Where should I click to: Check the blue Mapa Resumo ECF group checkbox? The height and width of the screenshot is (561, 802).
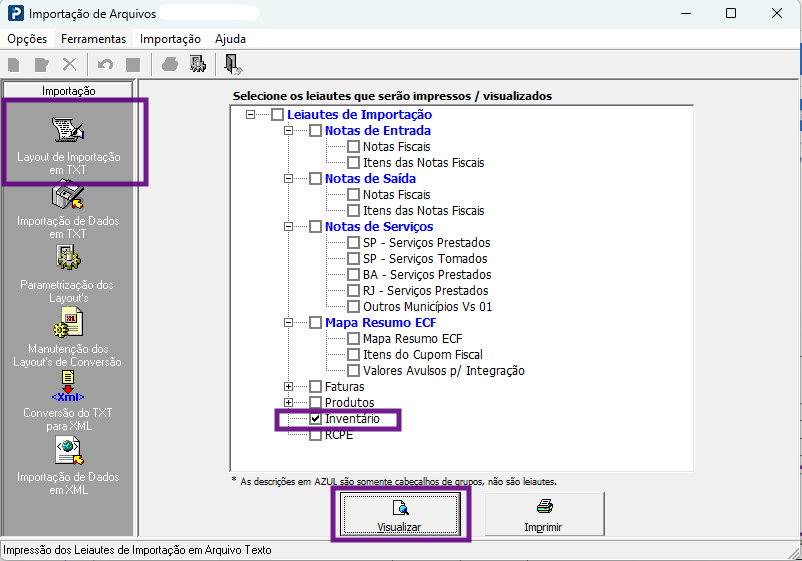[x=316, y=323]
